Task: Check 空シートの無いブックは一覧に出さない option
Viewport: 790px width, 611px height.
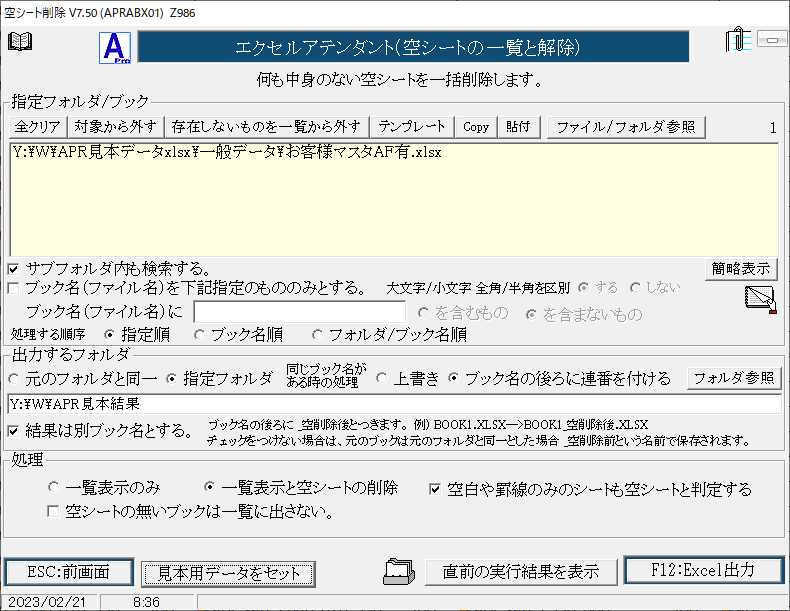Action: [x=55, y=512]
